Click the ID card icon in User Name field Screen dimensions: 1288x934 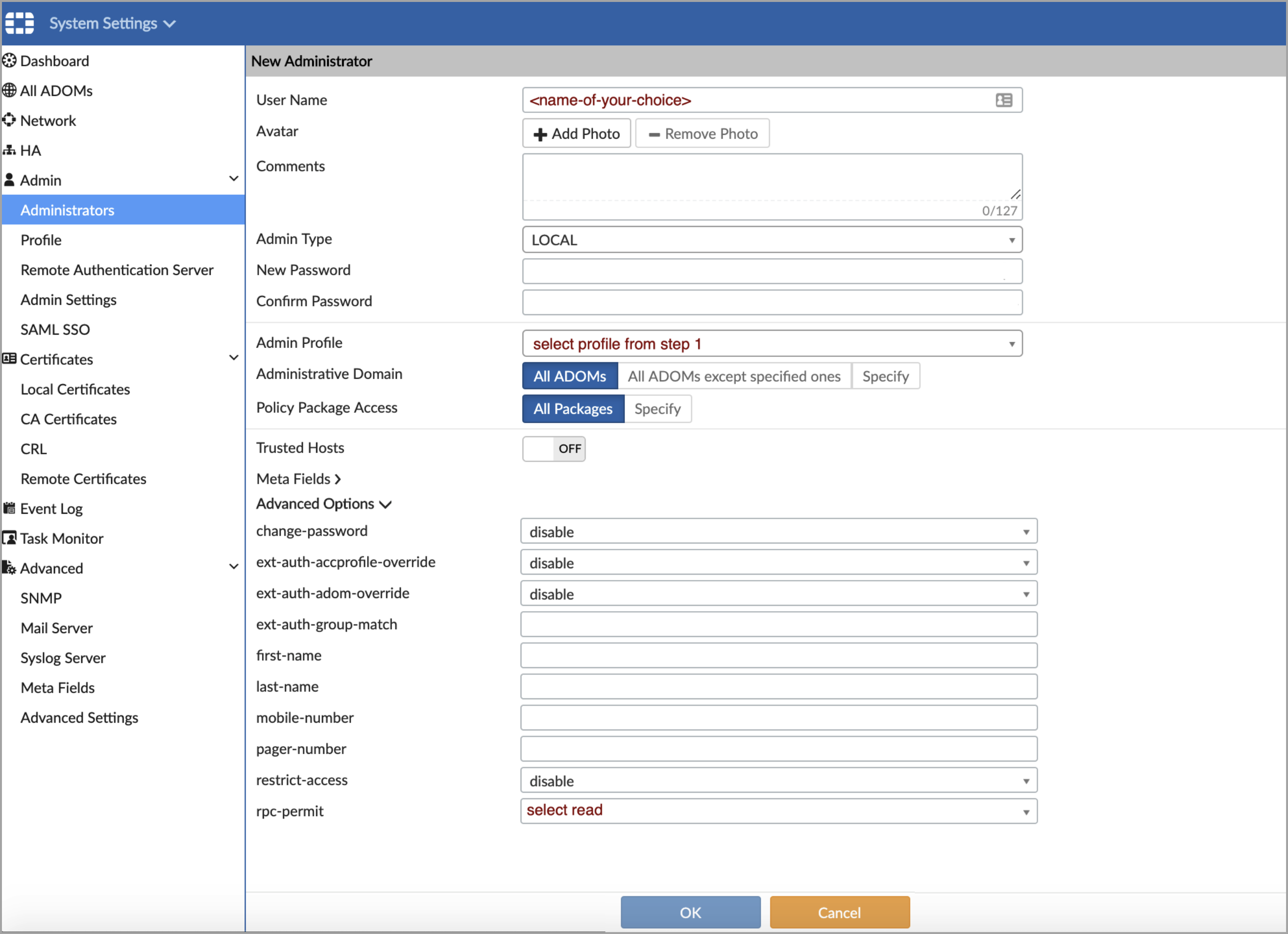tap(1004, 100)
